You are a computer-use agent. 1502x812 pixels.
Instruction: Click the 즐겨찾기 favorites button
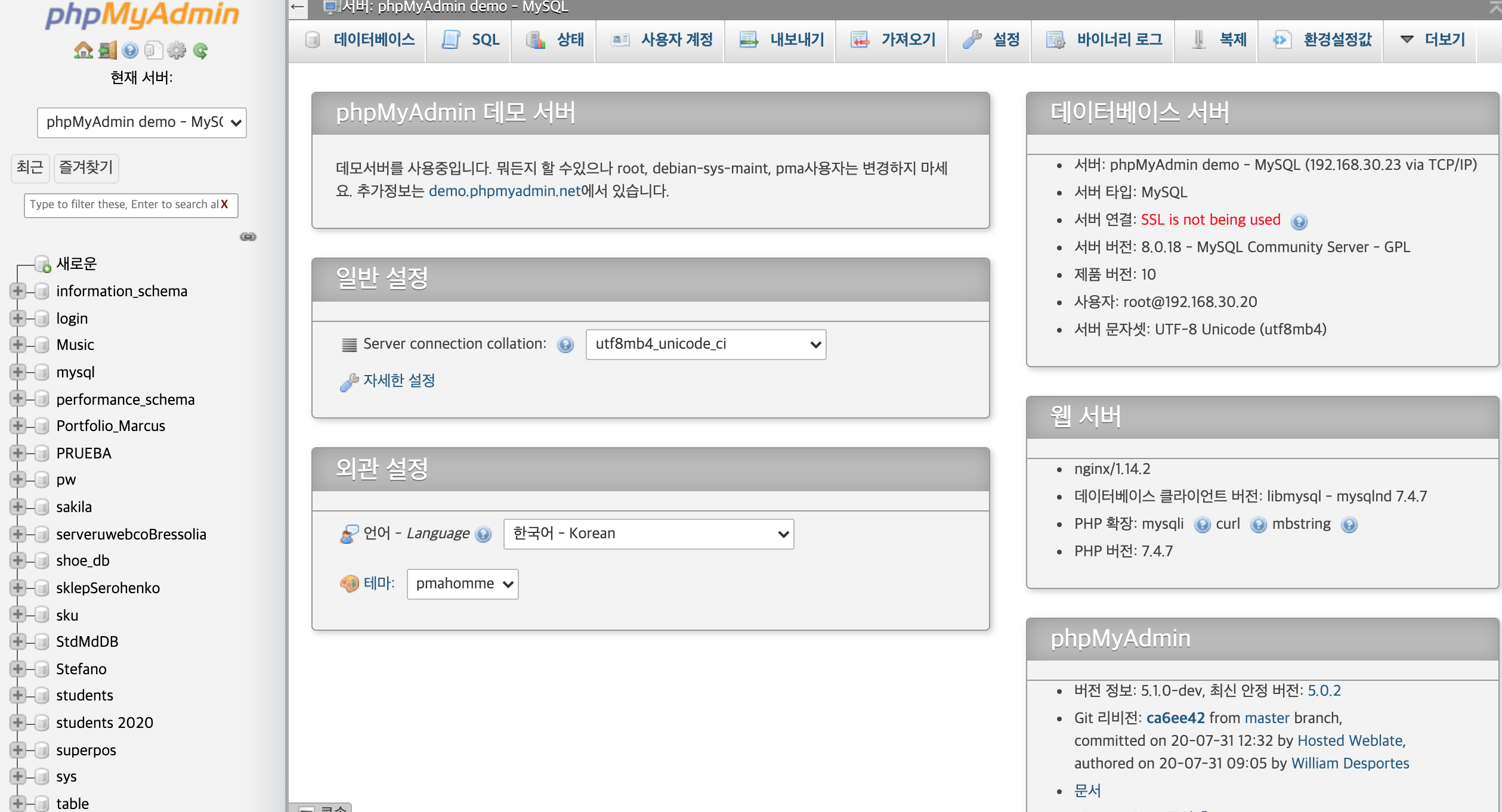(86, 168)
